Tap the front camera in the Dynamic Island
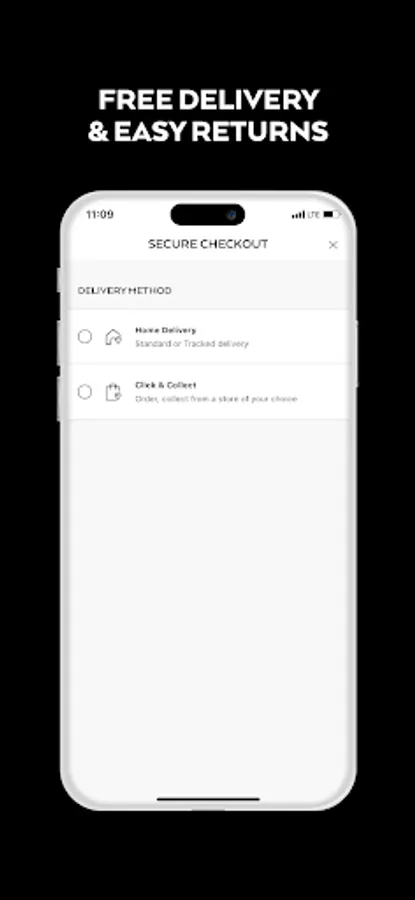Screen dimensions: 415x900 tap(231, 215)
